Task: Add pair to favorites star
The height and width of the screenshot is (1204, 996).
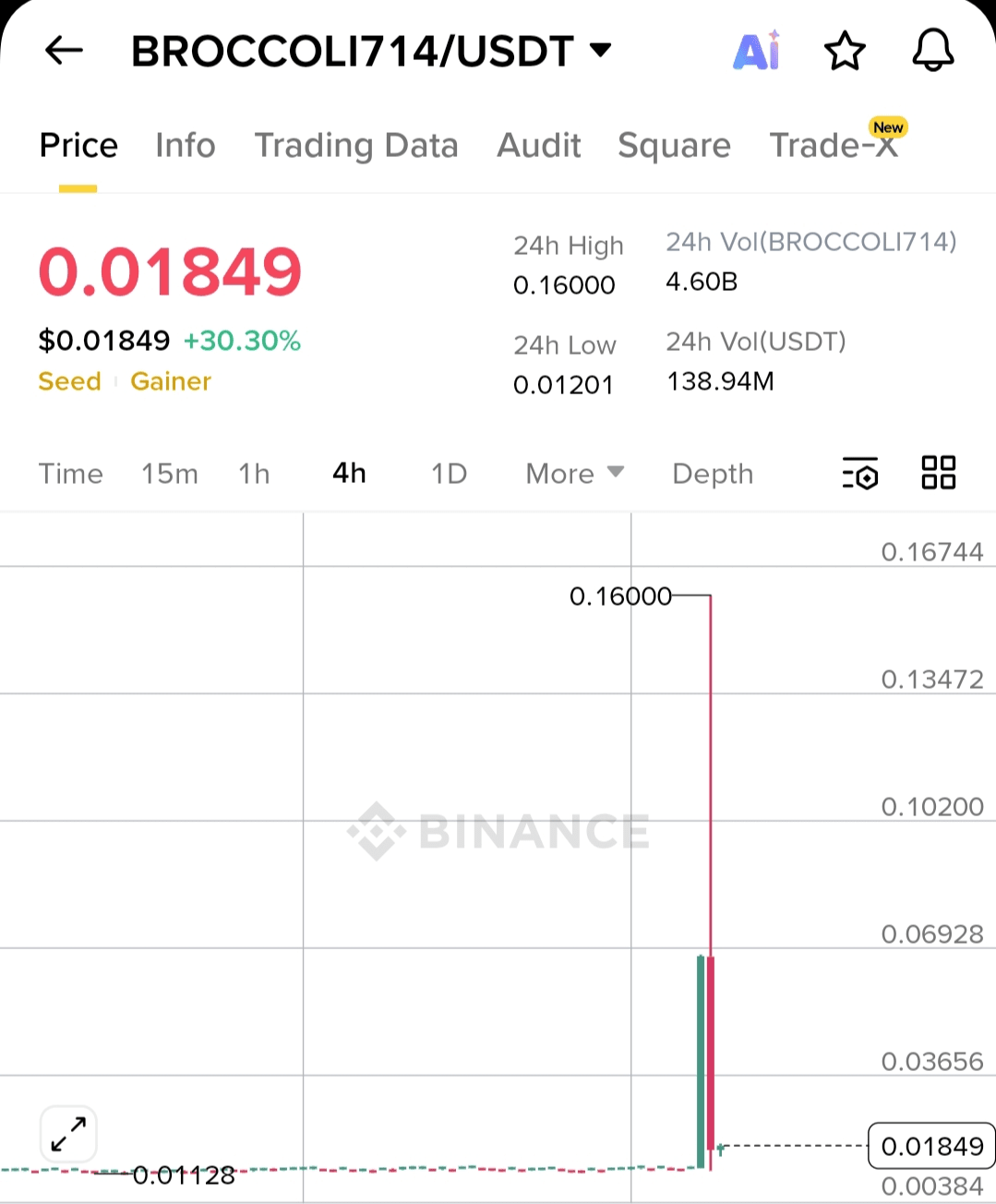Action: [x=845, y=51]
